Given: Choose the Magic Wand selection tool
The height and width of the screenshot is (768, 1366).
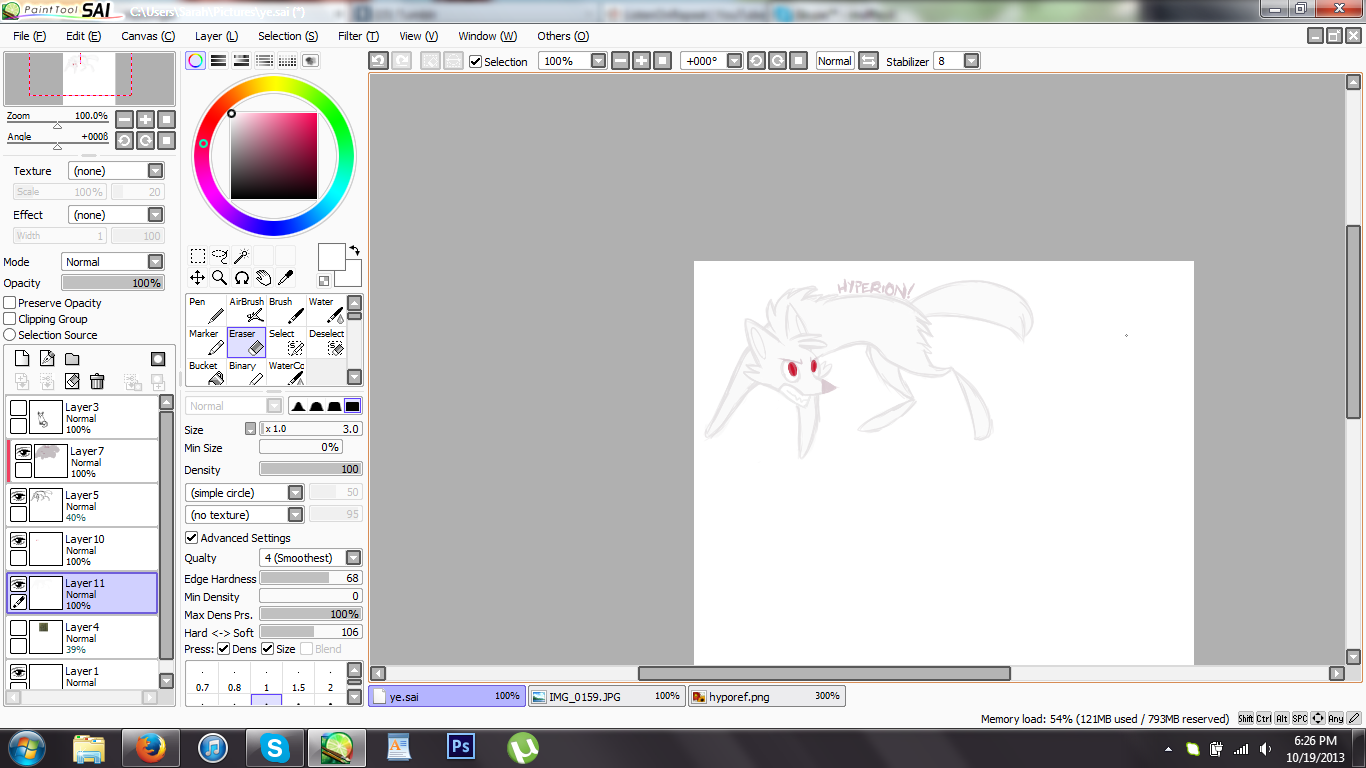Looking at the screenshot, I should (x=241, y=256).
